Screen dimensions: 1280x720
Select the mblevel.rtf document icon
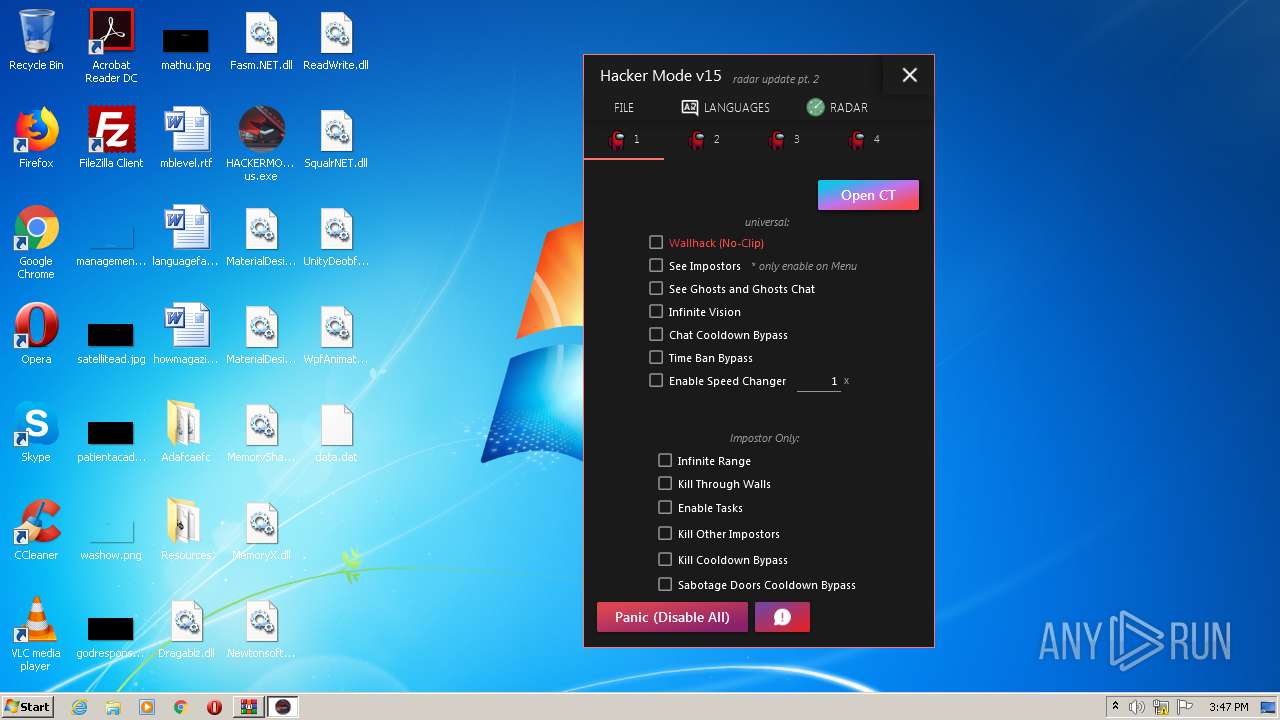[x=186, y=138]
